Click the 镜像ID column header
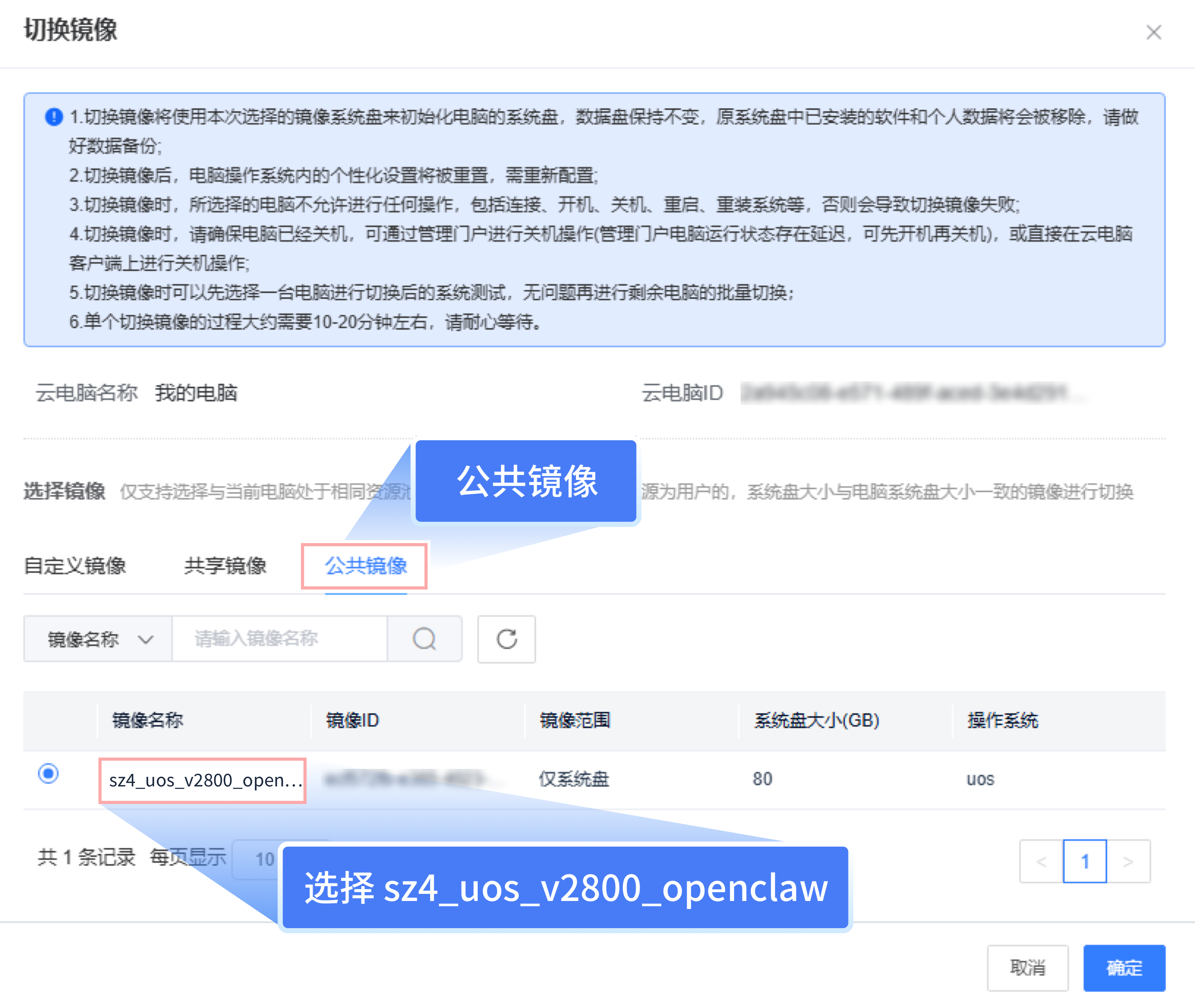This screenshot has width=1195, height=1008. coord(352,720)
